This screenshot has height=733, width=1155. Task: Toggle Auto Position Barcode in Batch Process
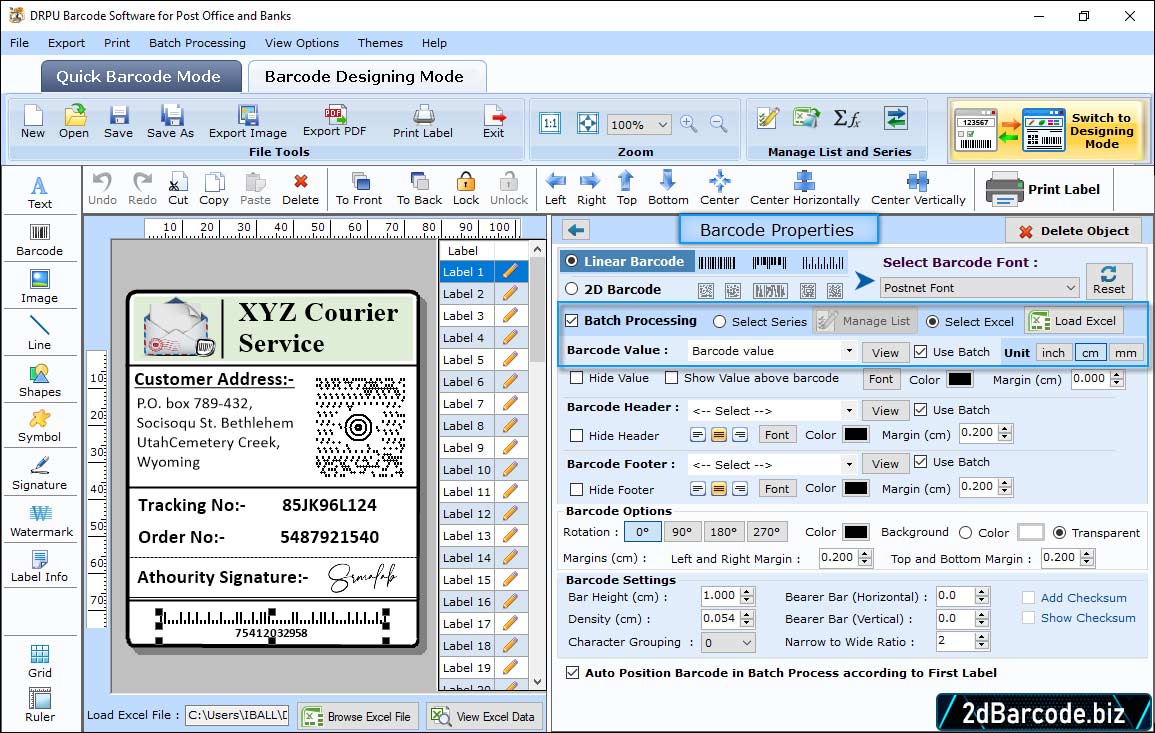572,673
